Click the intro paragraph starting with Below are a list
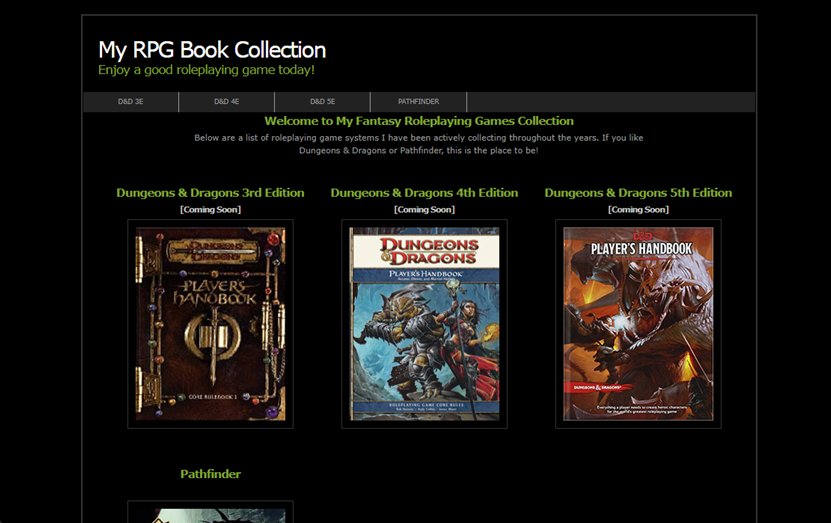Image resolution: width=831 pixels, height=523 pixels. click(419, 144)
